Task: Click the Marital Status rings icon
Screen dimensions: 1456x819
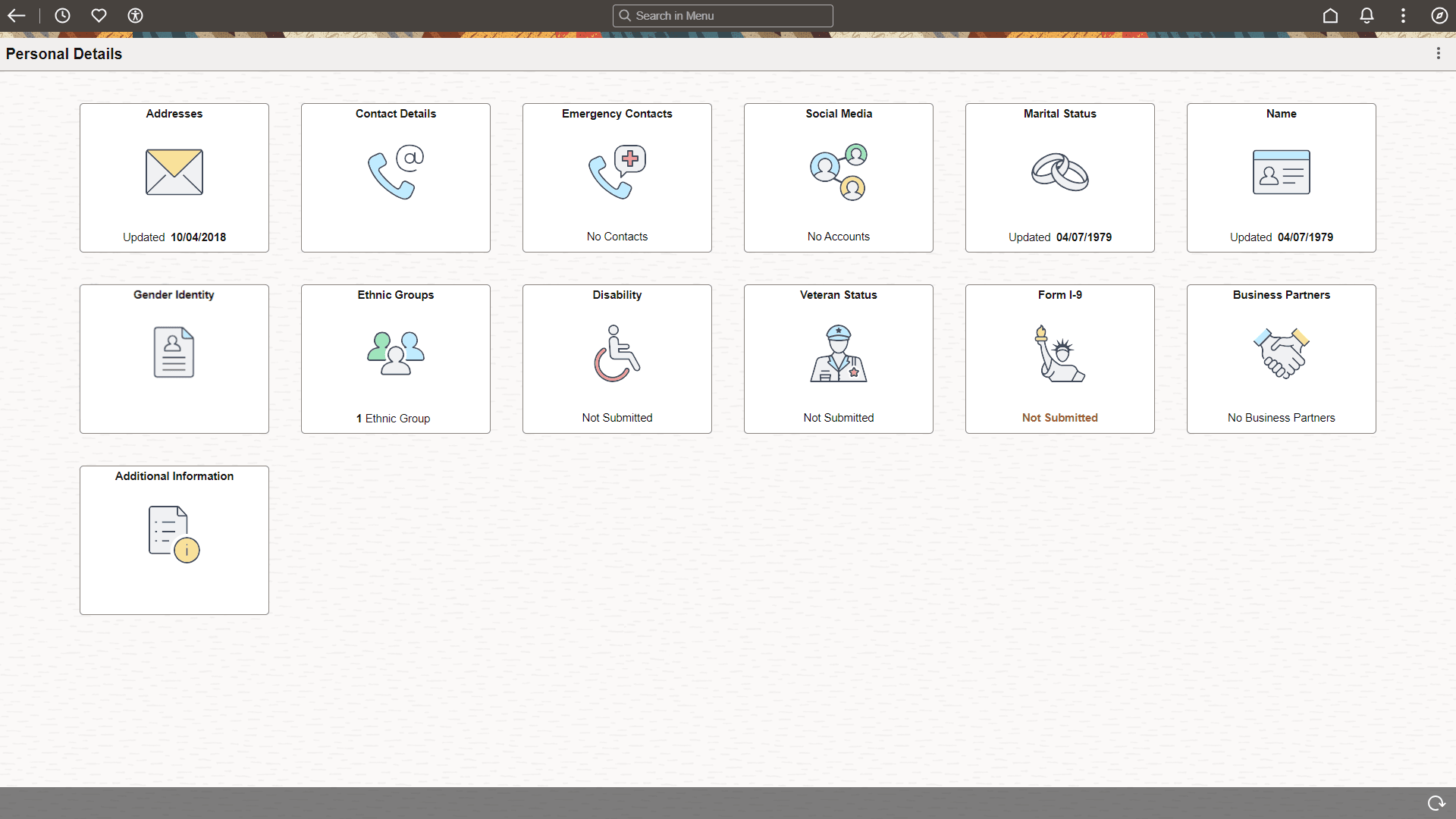Action: (1059, 172)
